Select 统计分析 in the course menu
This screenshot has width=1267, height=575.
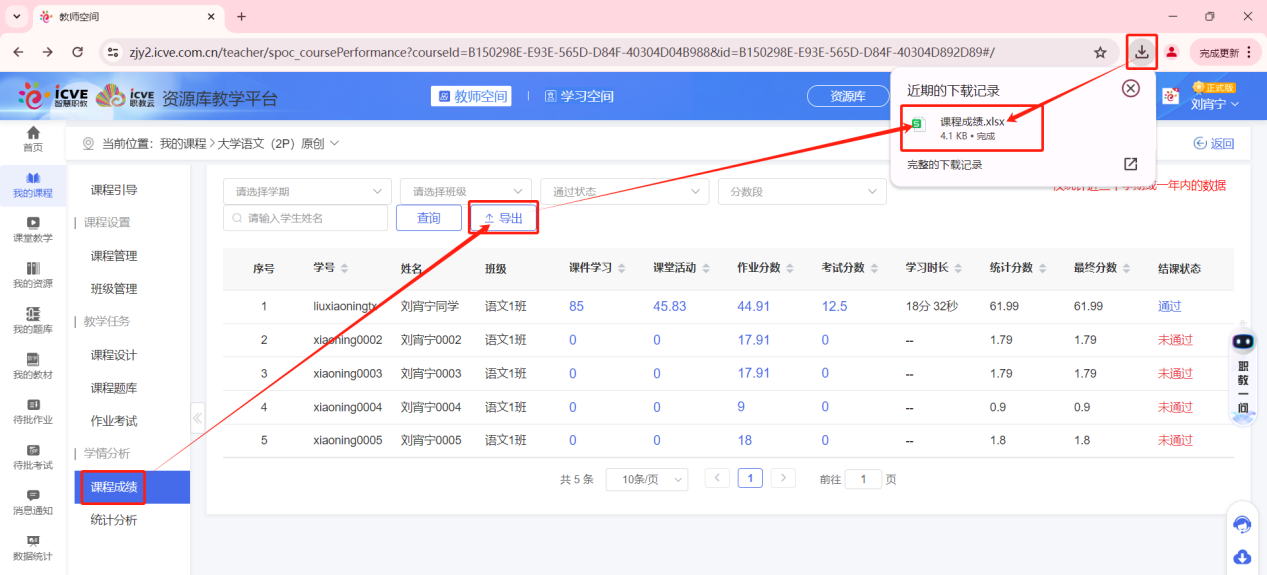(114, 520)
